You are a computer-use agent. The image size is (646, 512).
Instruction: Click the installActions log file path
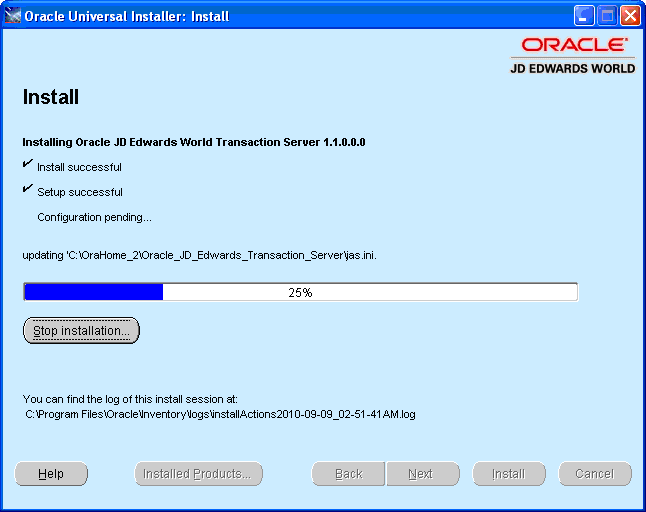point(220,414)
